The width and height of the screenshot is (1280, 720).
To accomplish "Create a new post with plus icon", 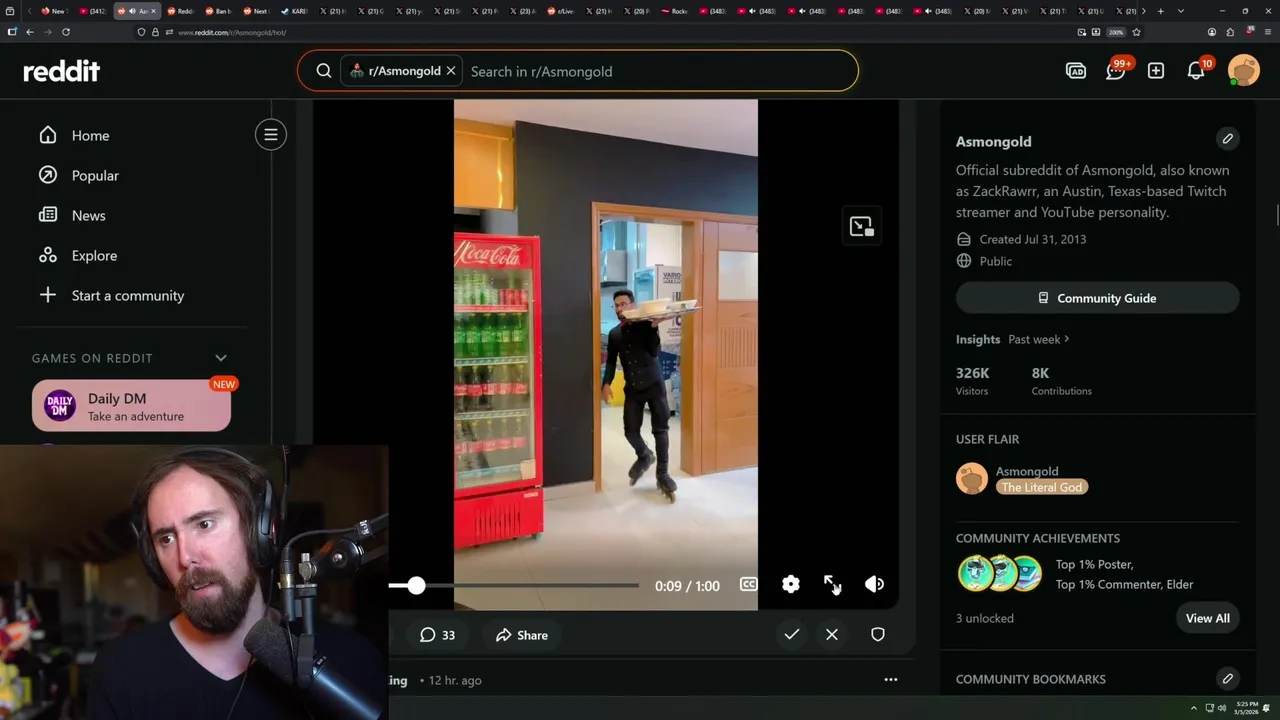I will click(1156, 71).
